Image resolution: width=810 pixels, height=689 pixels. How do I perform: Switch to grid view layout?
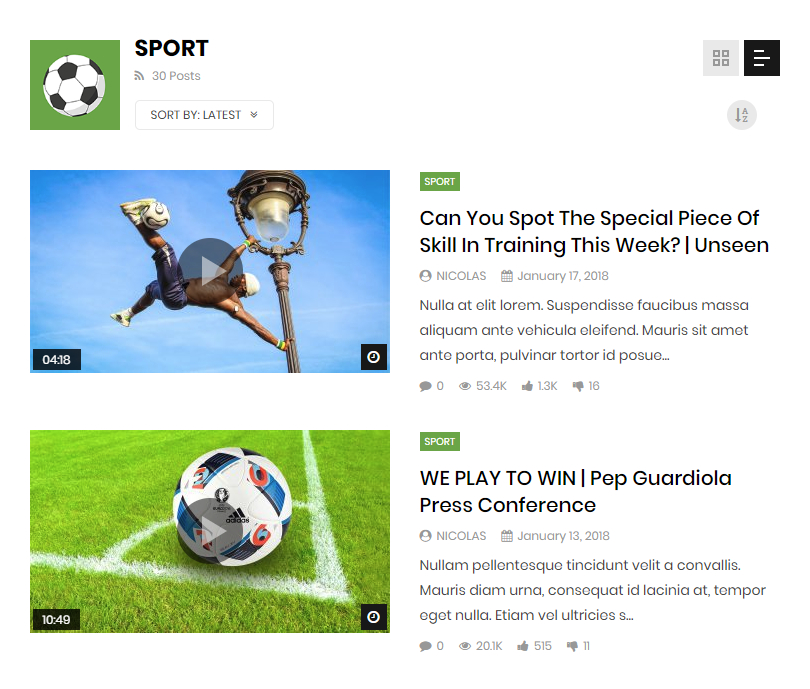pos(721,58)
